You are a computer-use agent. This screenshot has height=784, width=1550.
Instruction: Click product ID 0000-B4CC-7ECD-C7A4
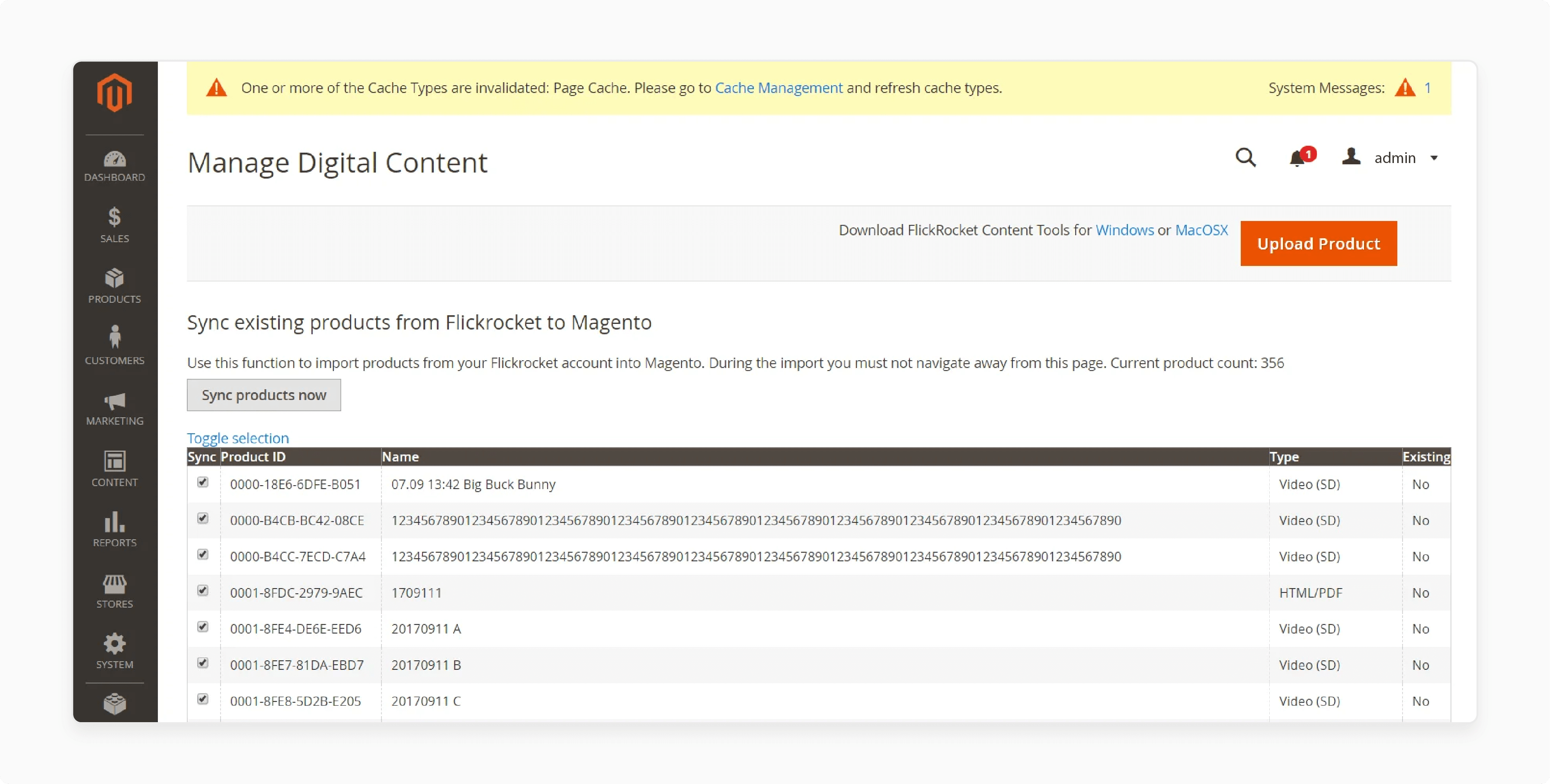(x=298, y=557)
